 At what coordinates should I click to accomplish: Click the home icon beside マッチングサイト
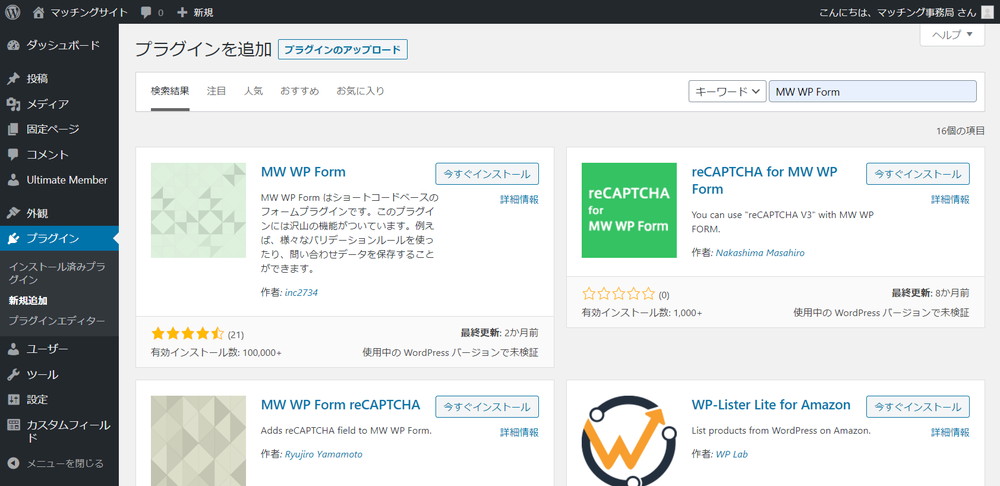click(x=38, y=12)
